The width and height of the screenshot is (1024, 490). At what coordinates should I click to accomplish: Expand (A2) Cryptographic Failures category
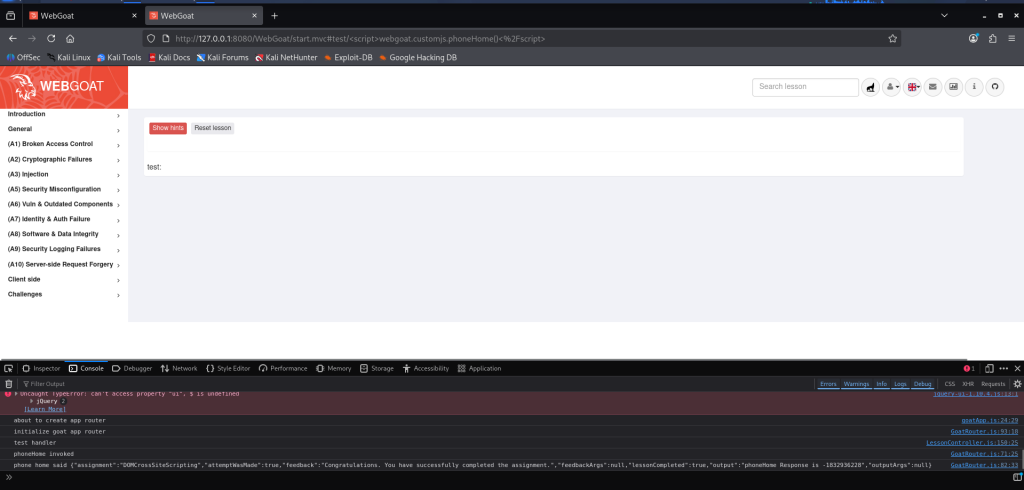click(x=63, y=159)
